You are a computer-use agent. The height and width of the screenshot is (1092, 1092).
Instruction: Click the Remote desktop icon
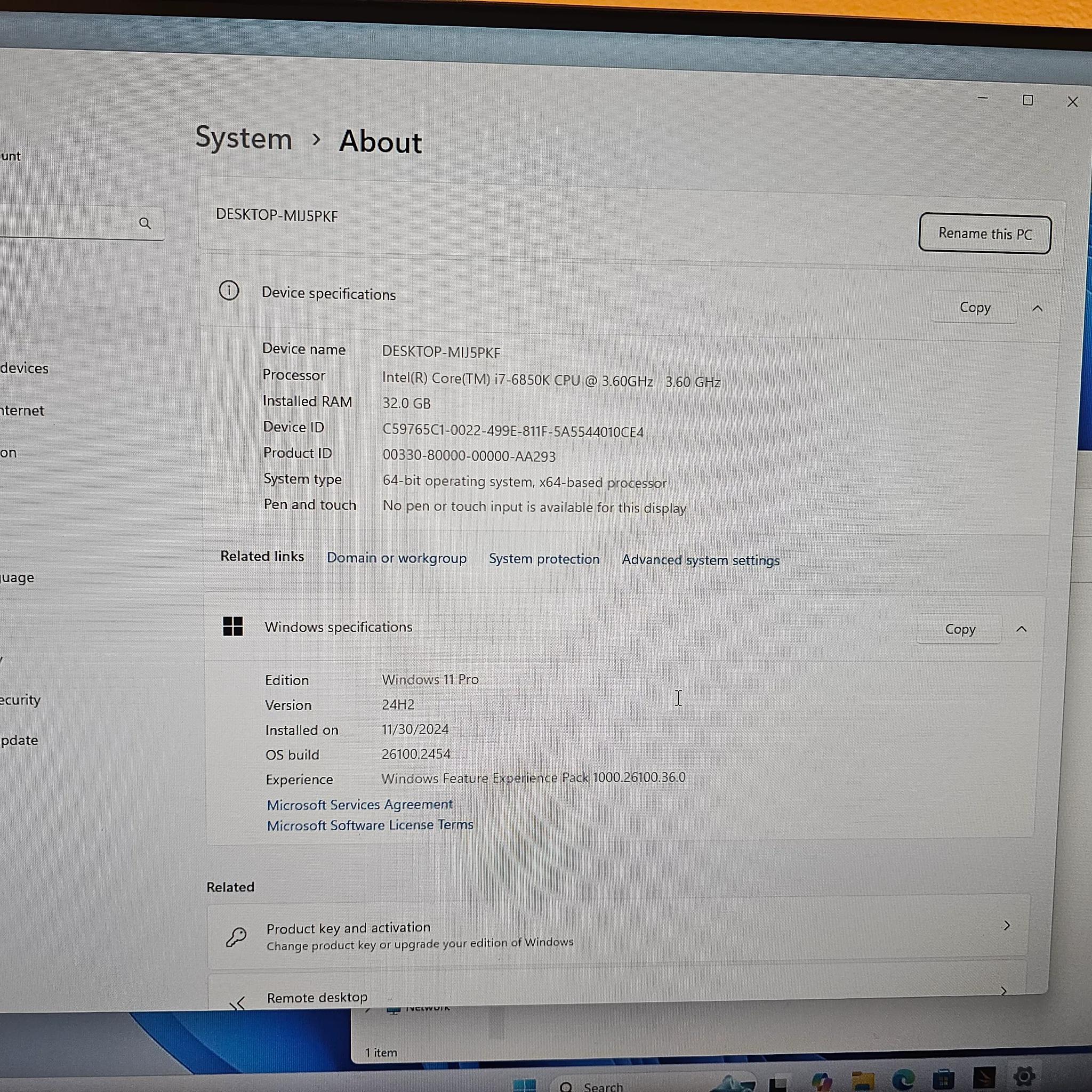[237, 1004]
